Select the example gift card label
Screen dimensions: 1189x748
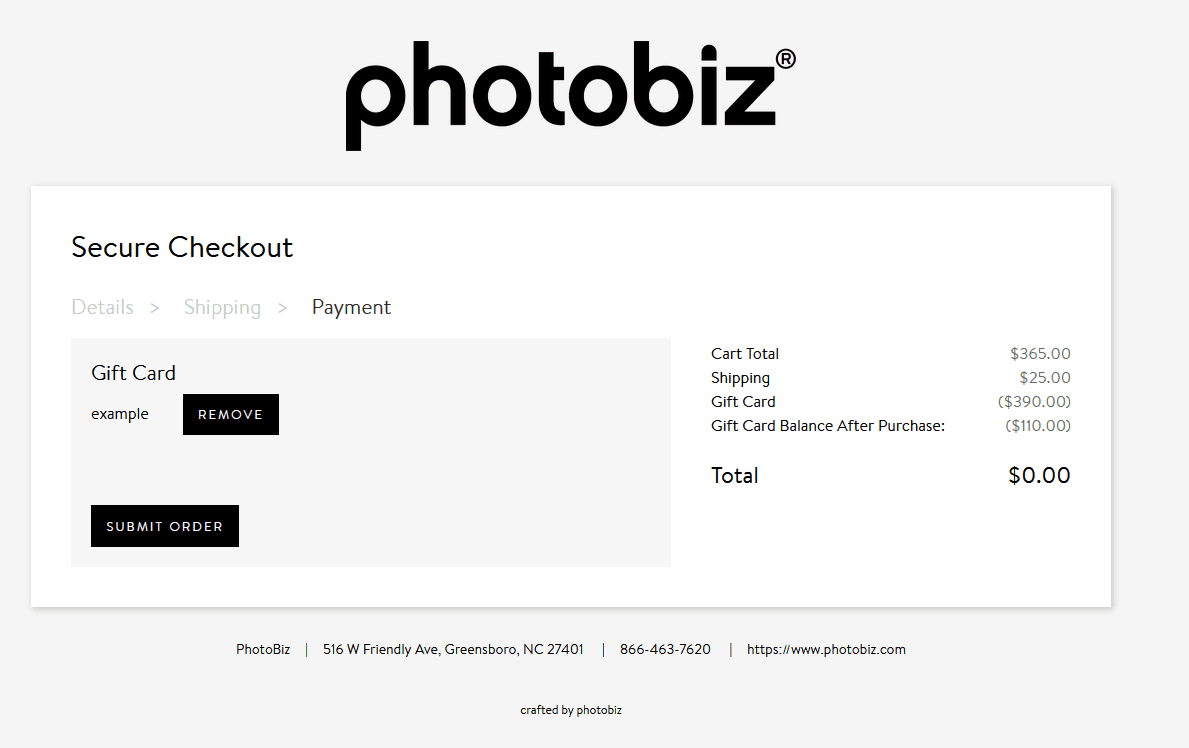point(120,413)
